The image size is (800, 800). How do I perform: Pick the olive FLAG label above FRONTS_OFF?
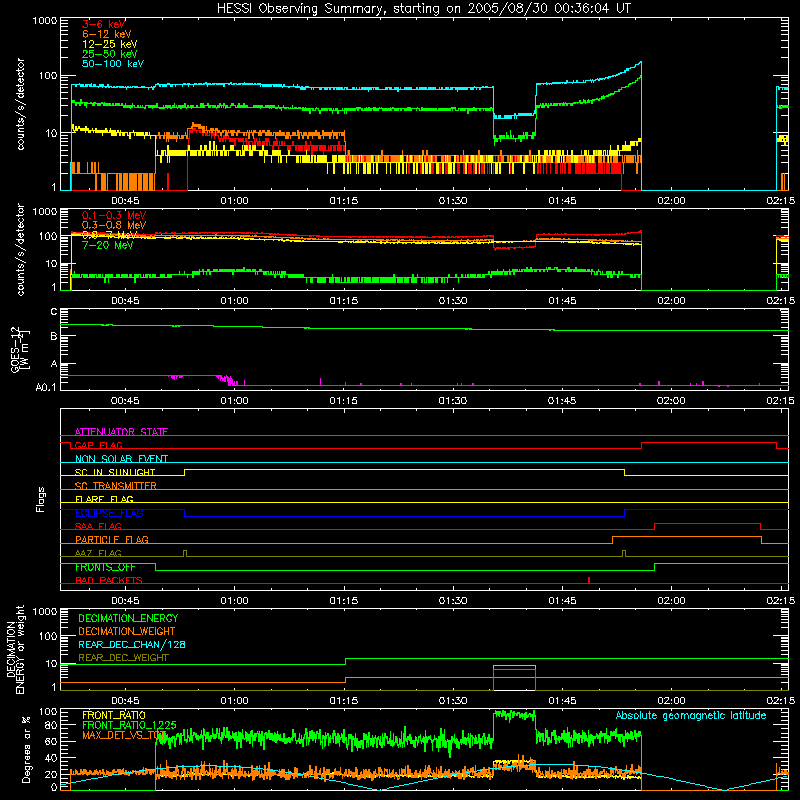tap(98, 553)
